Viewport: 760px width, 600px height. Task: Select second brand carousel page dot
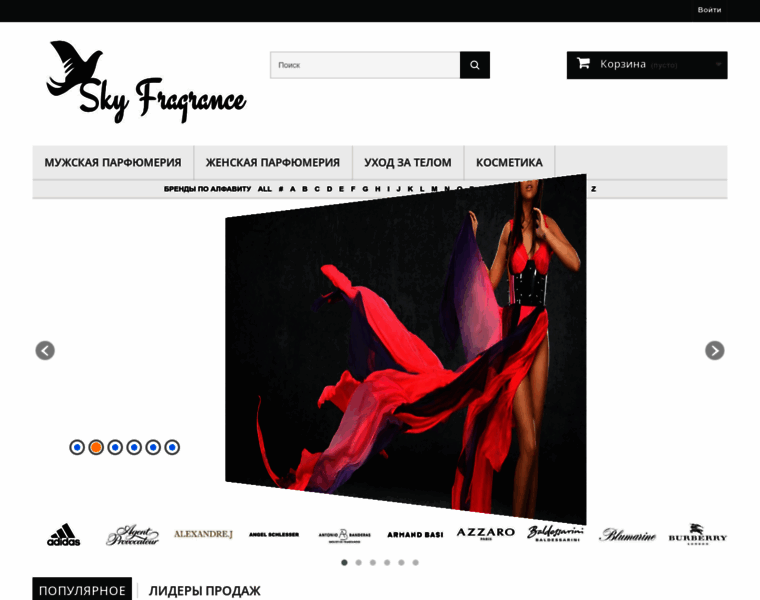[358, 563]
